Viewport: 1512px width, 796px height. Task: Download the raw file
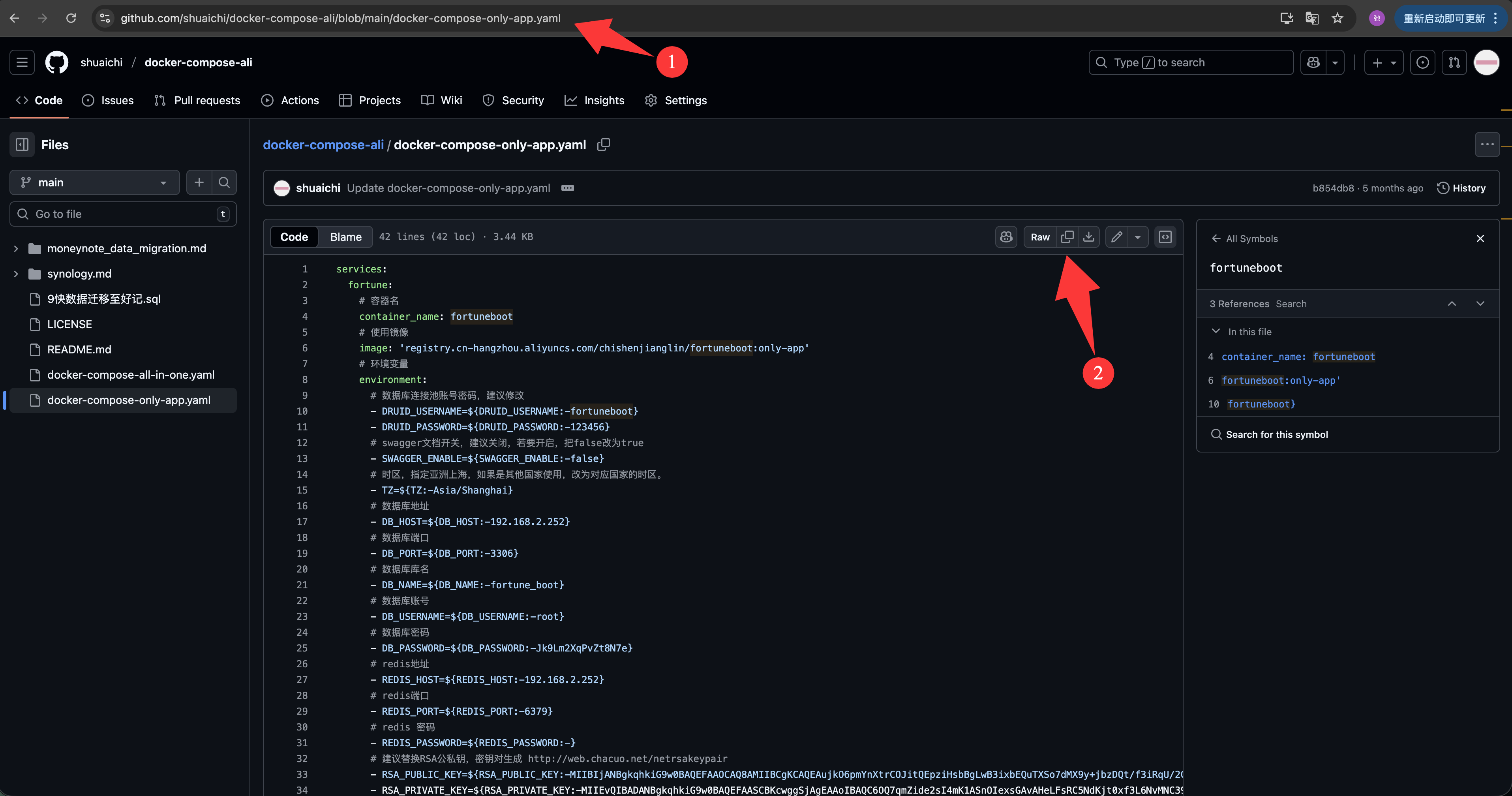pos(1089,237)
